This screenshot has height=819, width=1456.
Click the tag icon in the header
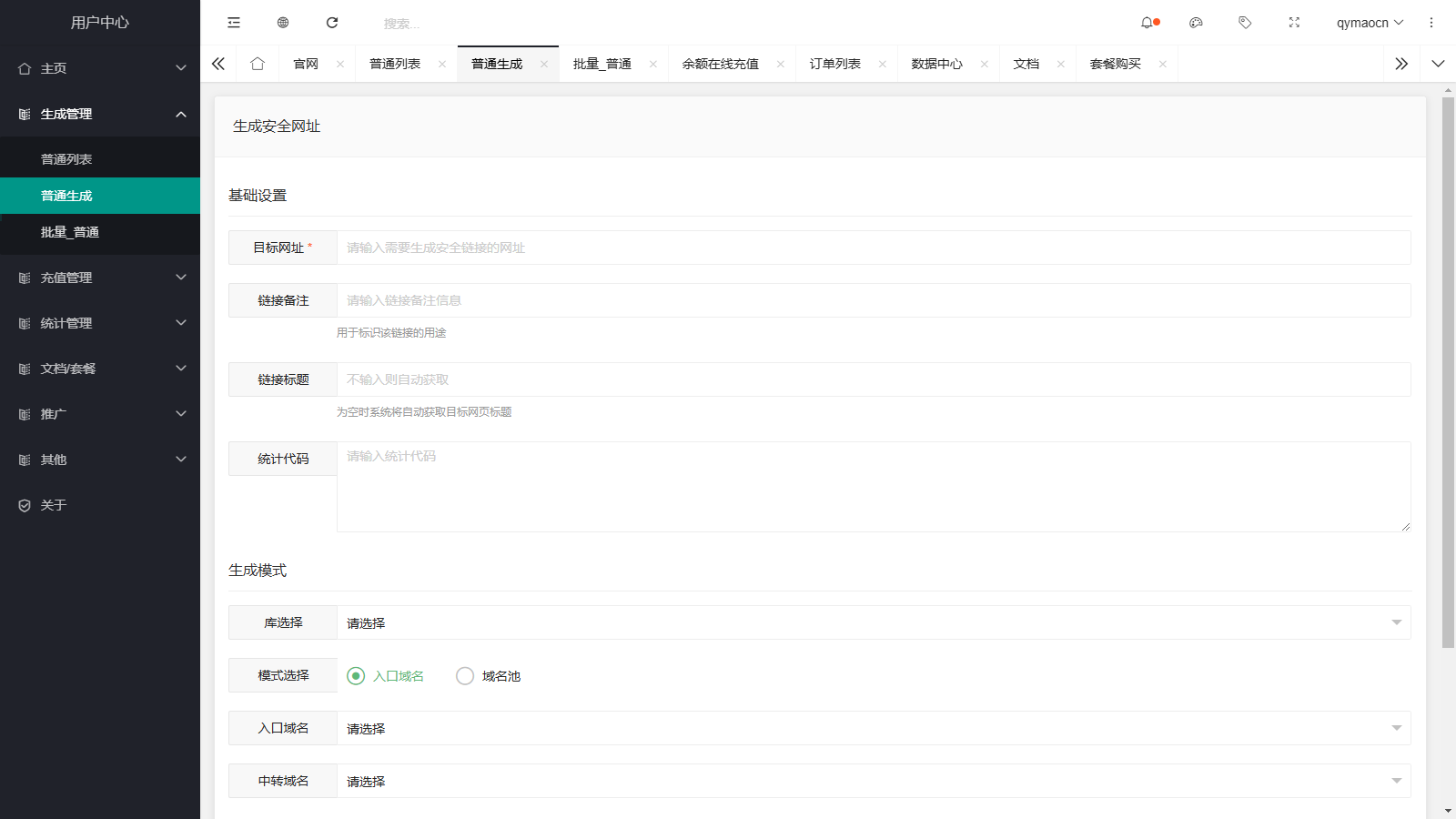click(x=1245, y=22)
